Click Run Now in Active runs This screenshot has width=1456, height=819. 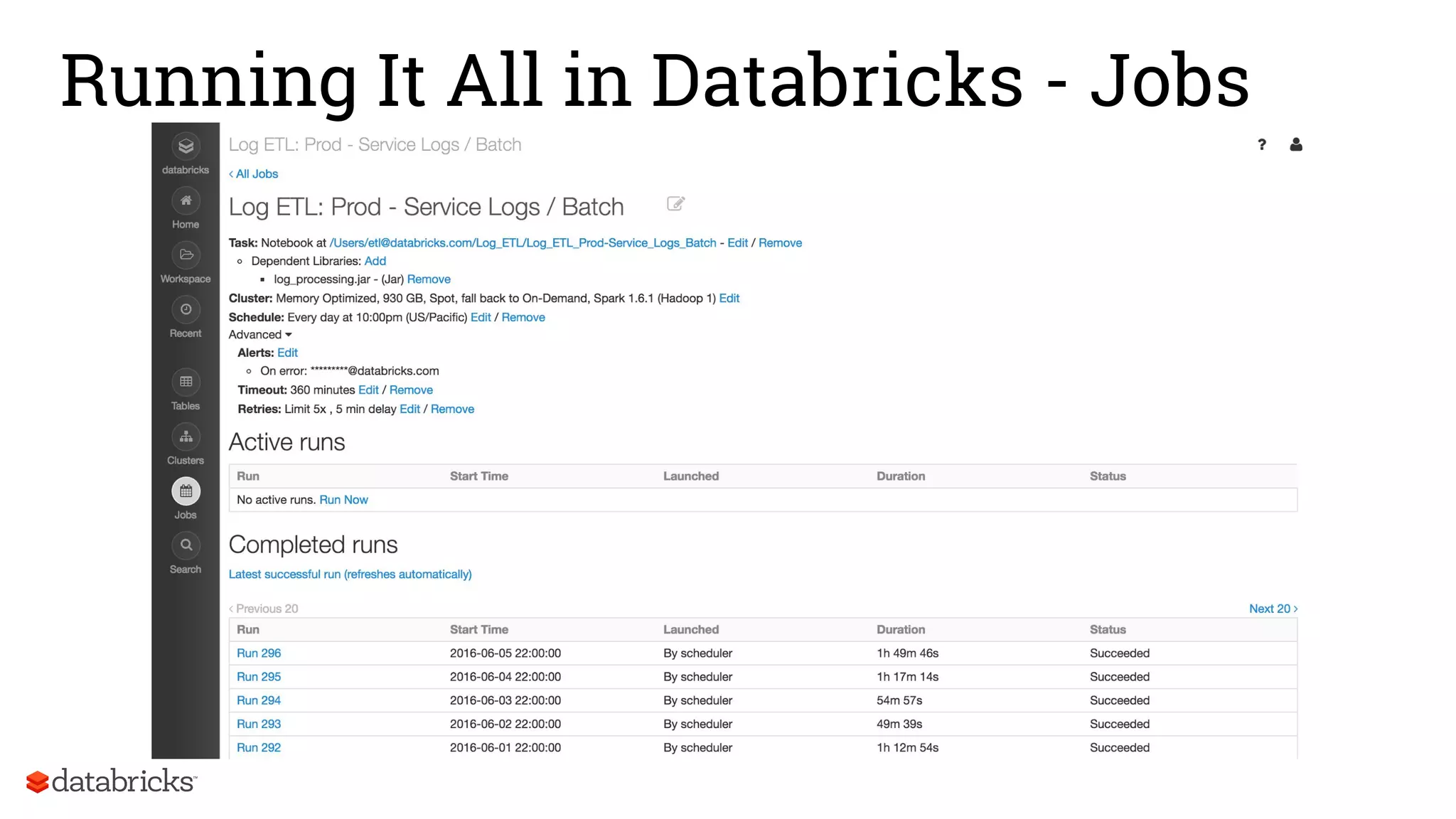click(x=343, y=500)
